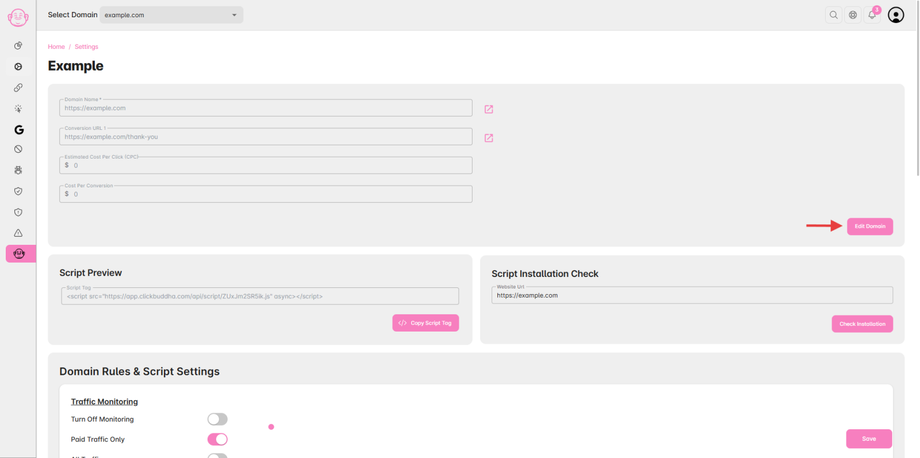This screenshot has width=920, height=458.
Task: Click the "Script Preview" heading
Action: pyautogui.click(x=90, y=273)
